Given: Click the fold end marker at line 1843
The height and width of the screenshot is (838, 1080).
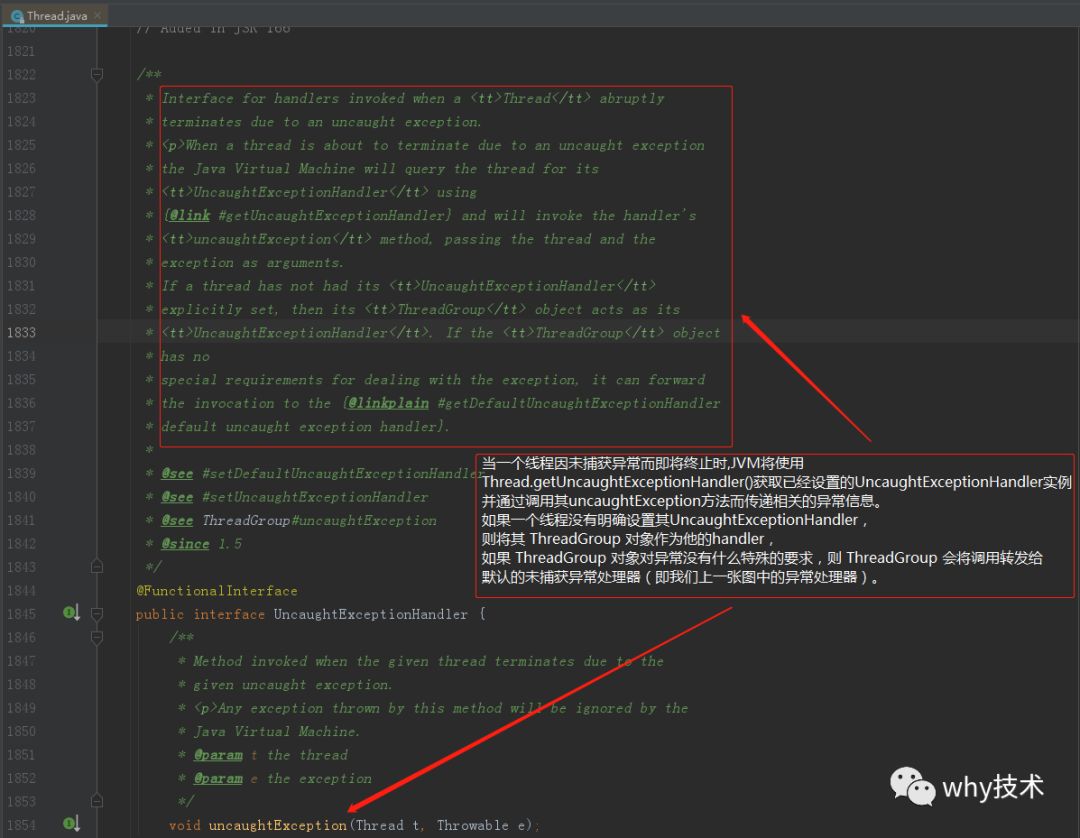Looking at the screenshot, I should coord(96,567).
